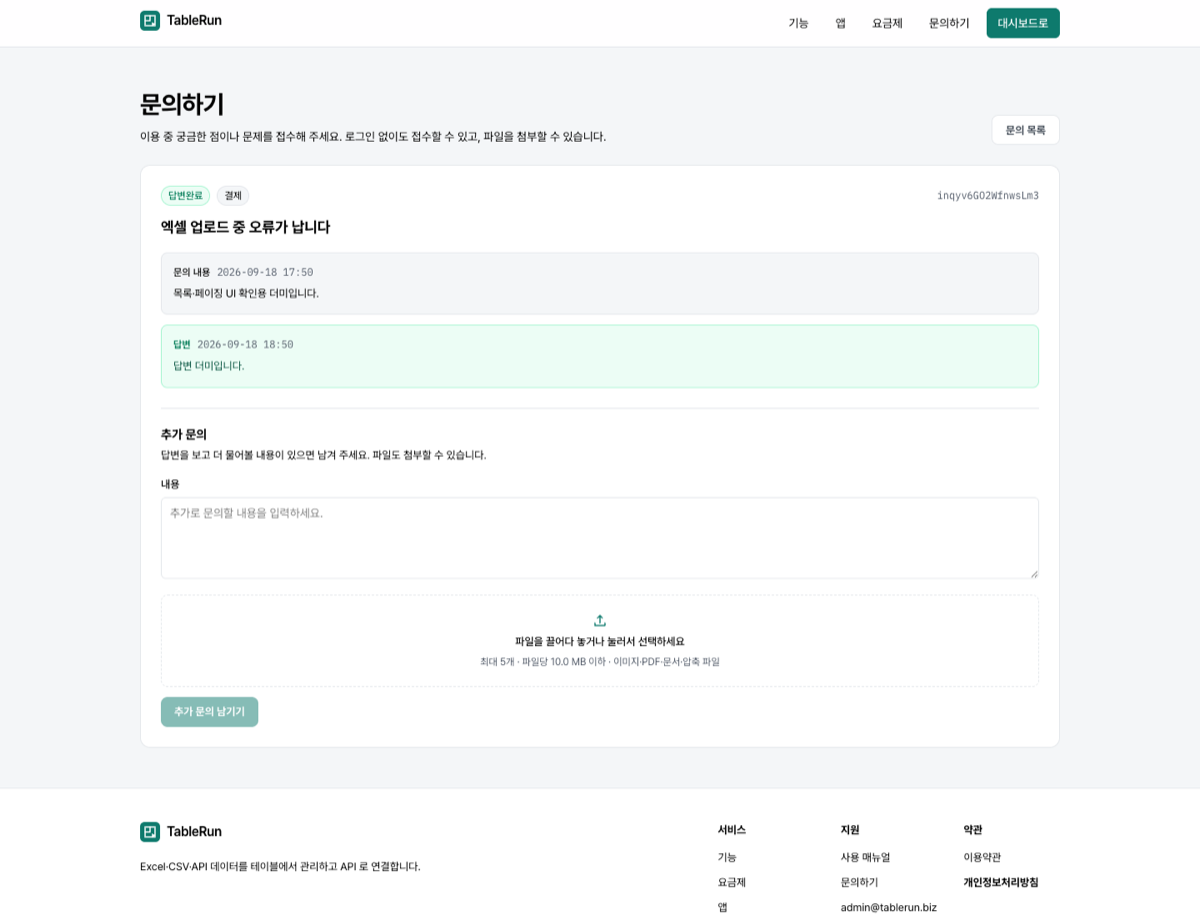Click the text 목록·페이징 UI 확인용 더미입니다.
The height and width of the screenshot is (916, 1200).
(x=246, y=293)
